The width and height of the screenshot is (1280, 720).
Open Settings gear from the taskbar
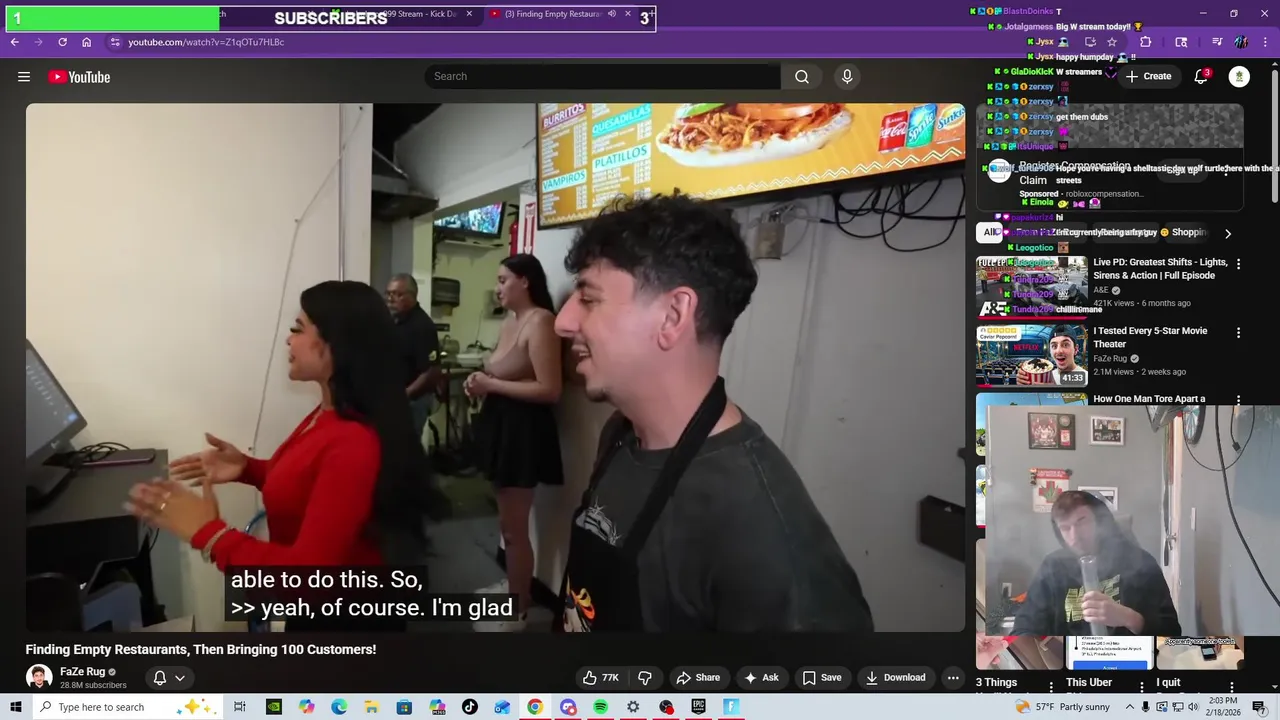pos(633,707)
